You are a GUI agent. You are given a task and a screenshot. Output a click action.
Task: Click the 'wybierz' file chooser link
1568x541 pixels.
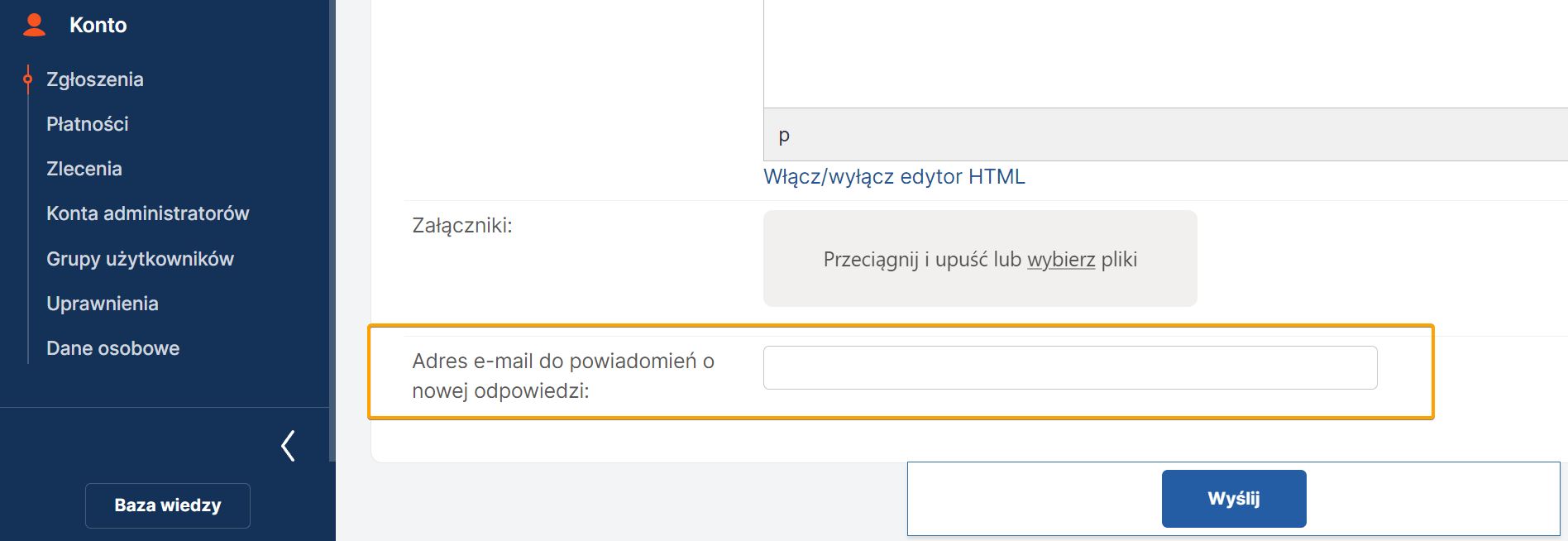coord(1061,260)
